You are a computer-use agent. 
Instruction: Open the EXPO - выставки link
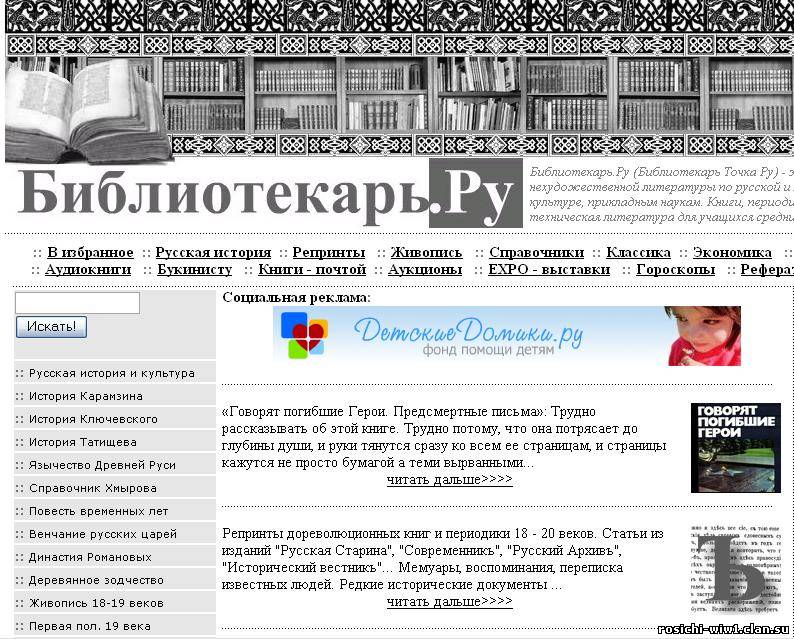click(549, 269)
